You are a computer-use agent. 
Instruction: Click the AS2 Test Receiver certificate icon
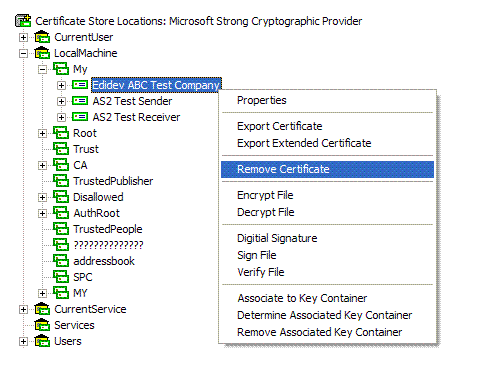coord(80,117)
